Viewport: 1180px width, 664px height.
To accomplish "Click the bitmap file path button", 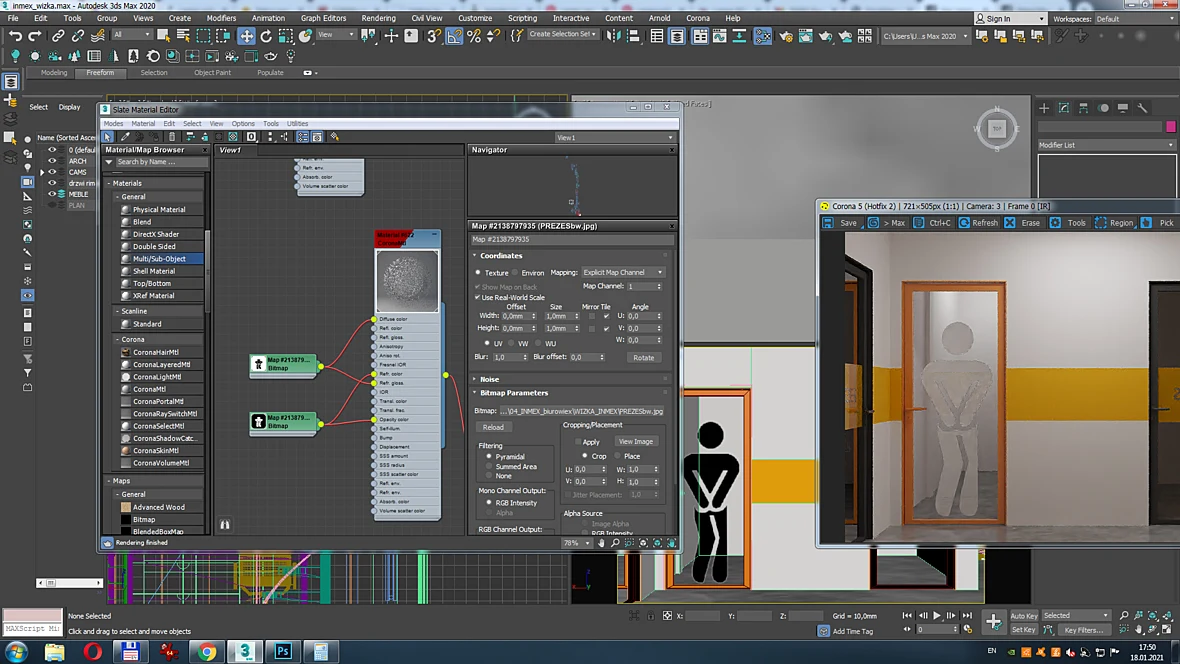I will click(582, 411).
